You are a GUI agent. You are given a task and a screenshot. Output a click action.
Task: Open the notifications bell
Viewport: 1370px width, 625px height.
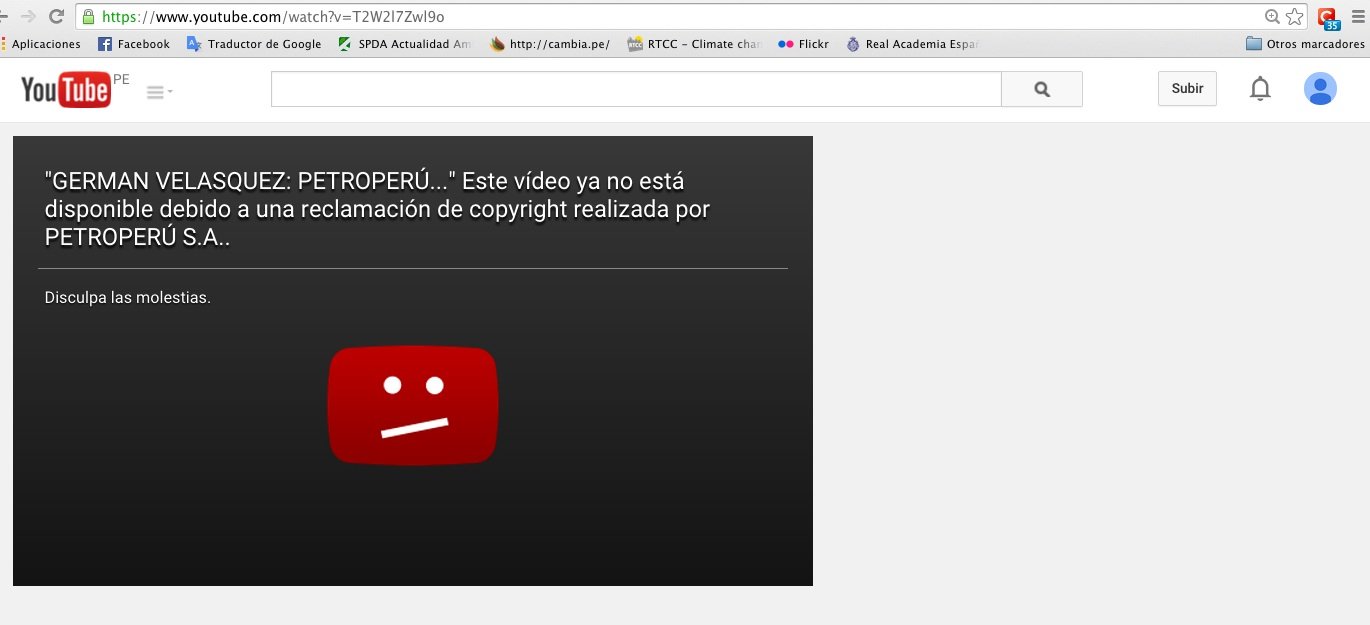click(x=1260, y=89)
